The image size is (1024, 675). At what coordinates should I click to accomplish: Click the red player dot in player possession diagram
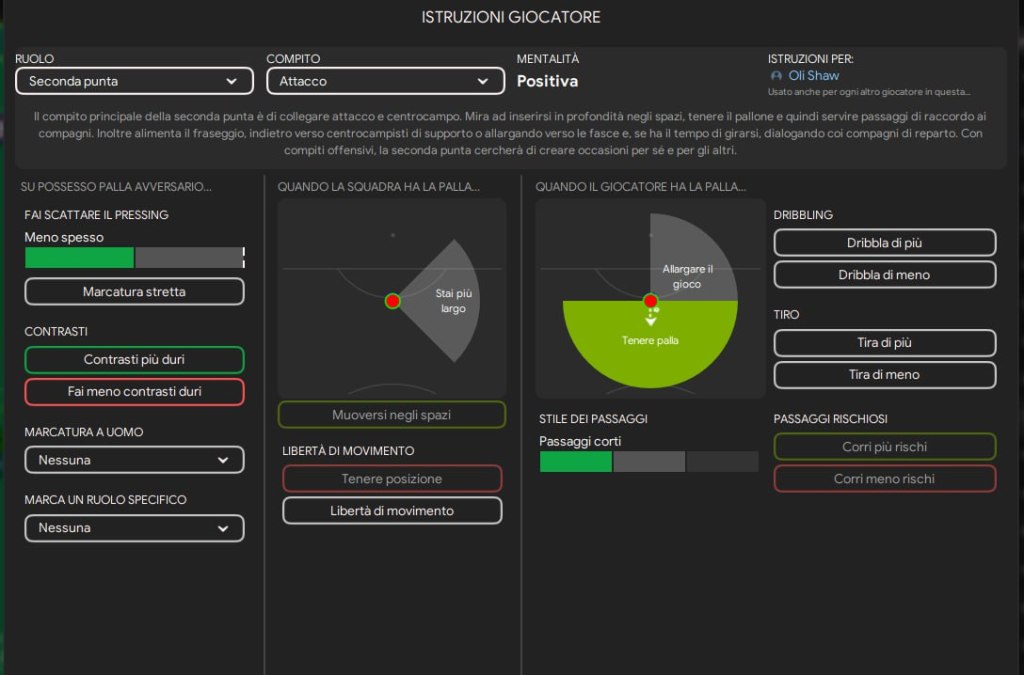coord(650,301)
